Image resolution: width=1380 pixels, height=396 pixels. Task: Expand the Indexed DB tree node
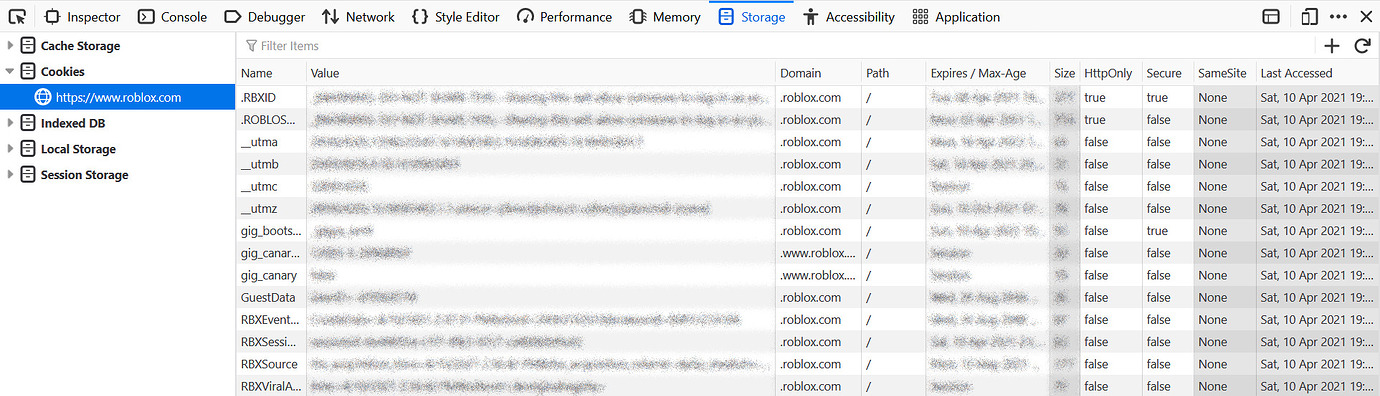coord(10,123)
